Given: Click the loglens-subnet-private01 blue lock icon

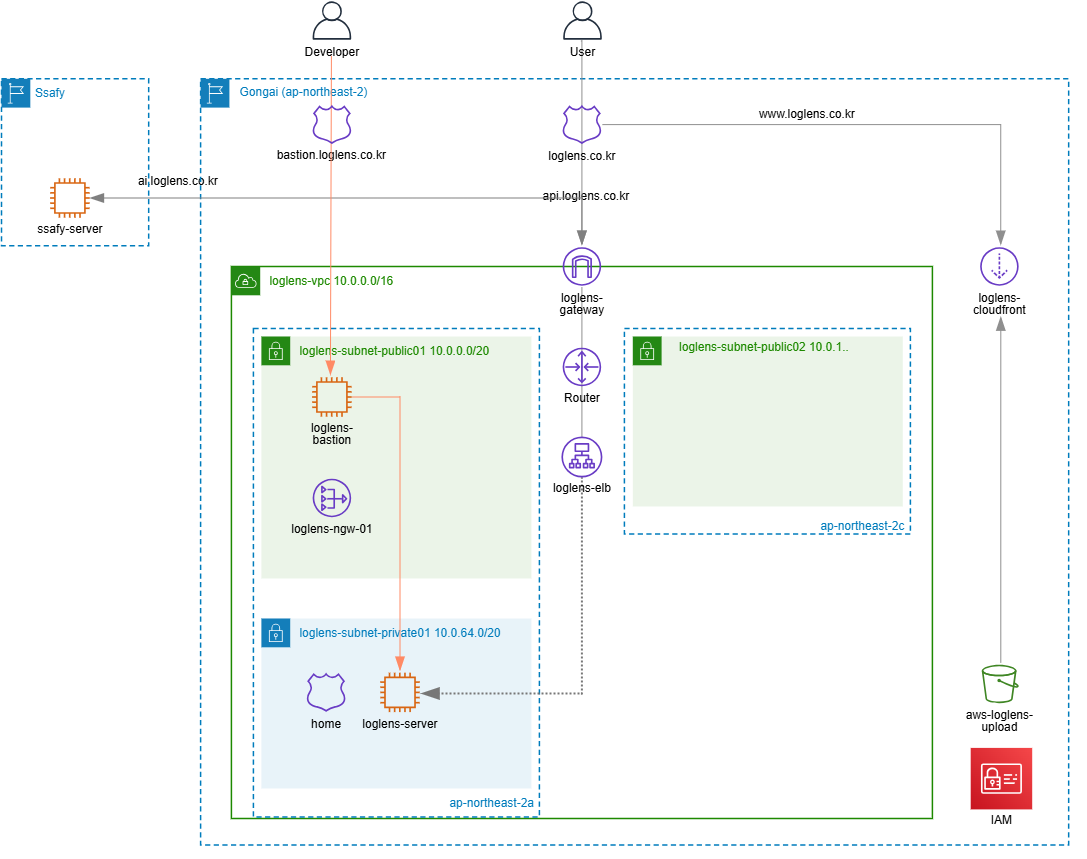Looking at the screenshot, I should click(276, 633).
